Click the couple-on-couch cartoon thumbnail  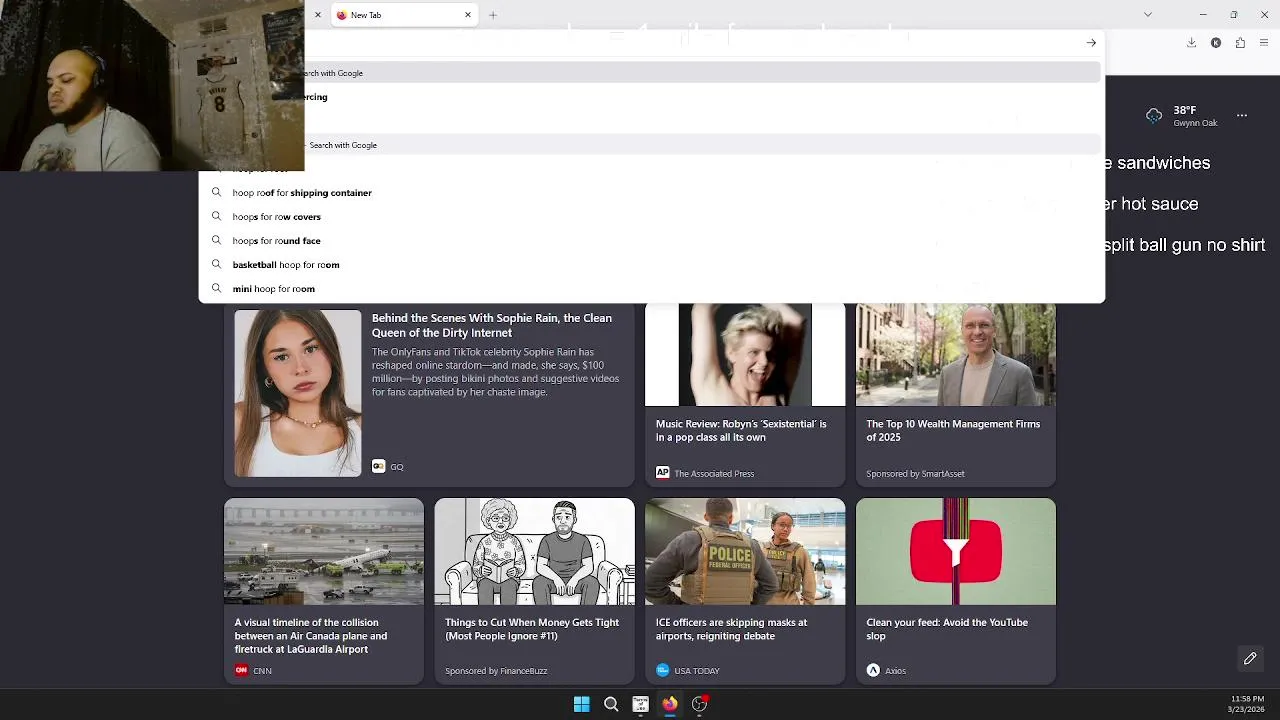click(x=535, y=552)
